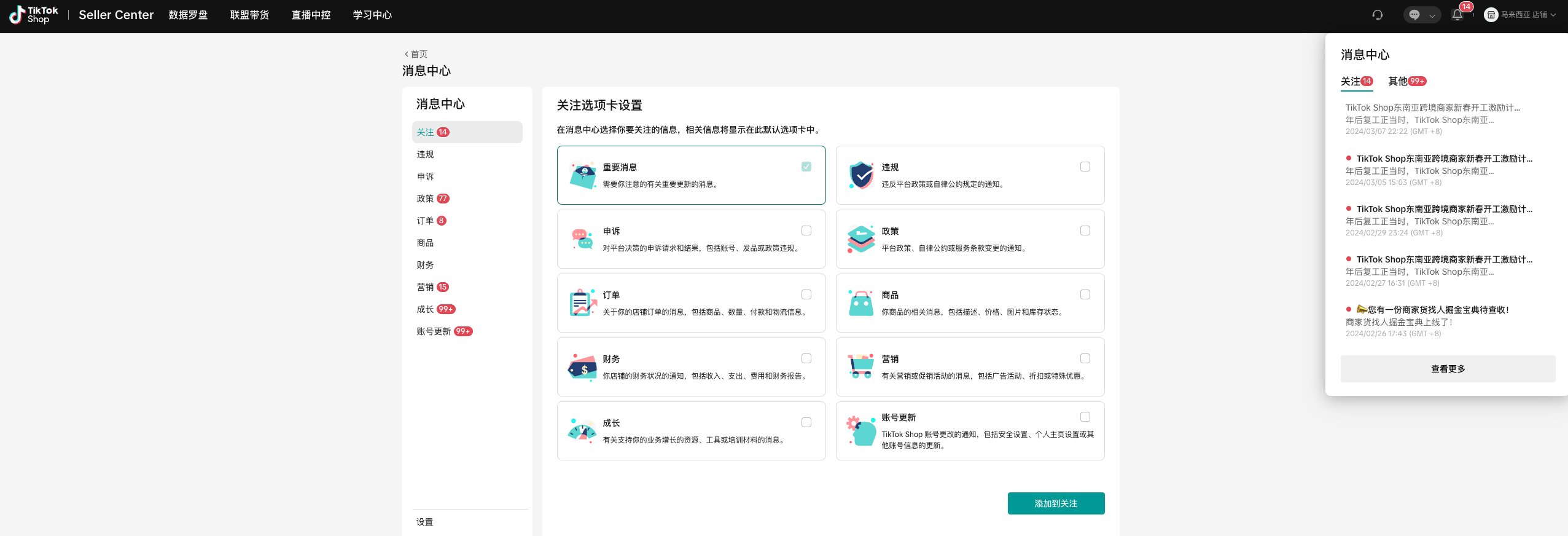1568x536 pixels.
Task: Click the headset customer support icon
Action: point(1378,15)
